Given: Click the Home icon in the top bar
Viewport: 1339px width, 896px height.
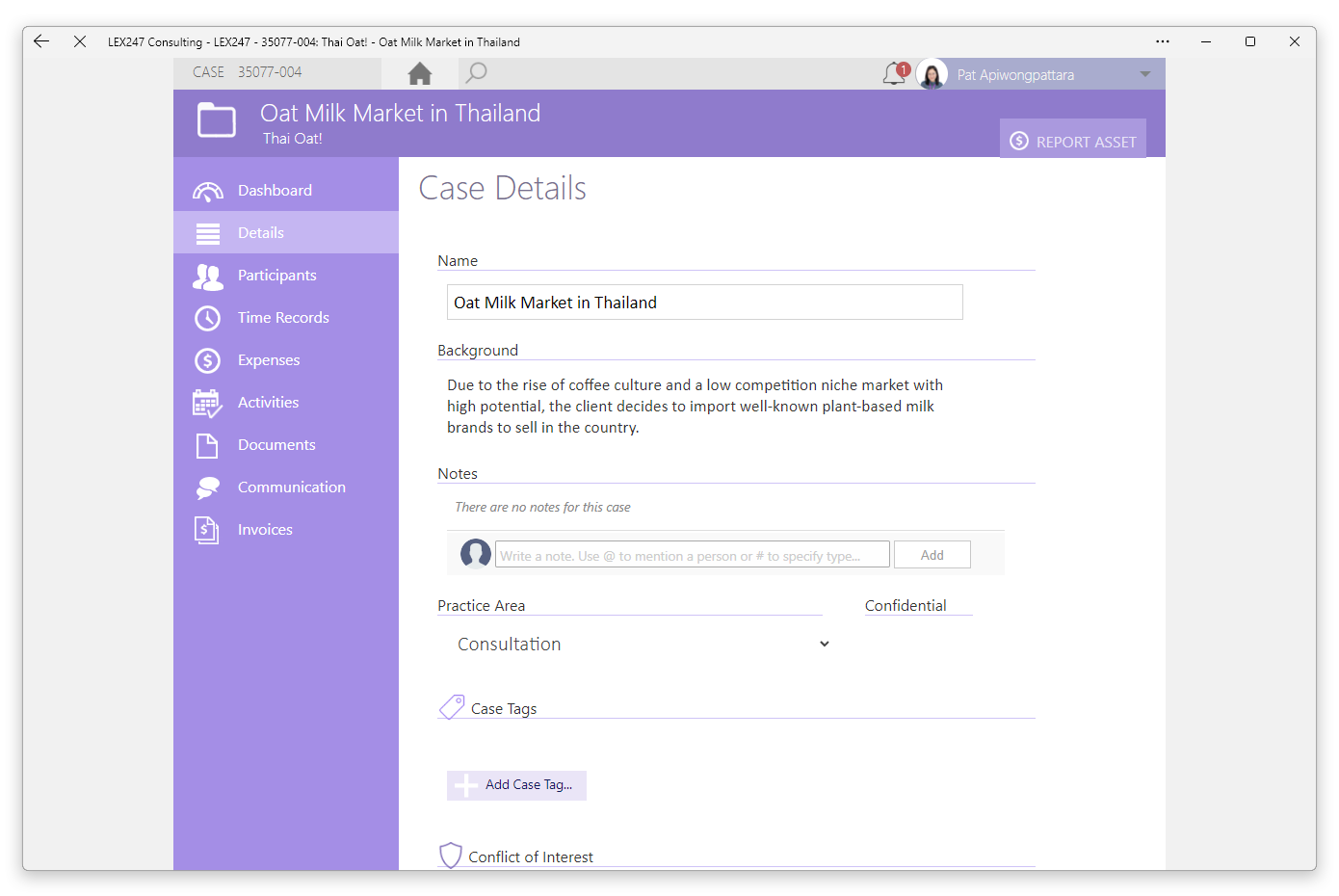Looking at the screenshot, I should [419, 73].
